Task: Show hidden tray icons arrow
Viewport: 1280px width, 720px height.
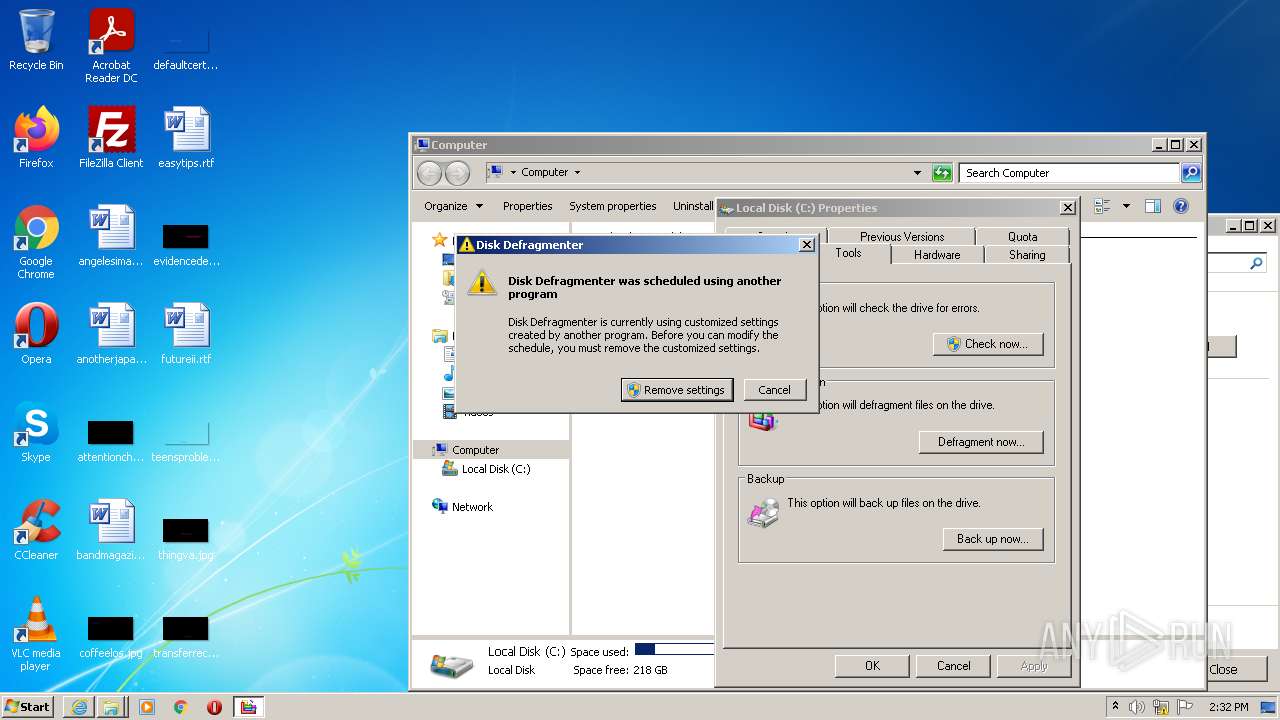Action: click(1115, 706)
